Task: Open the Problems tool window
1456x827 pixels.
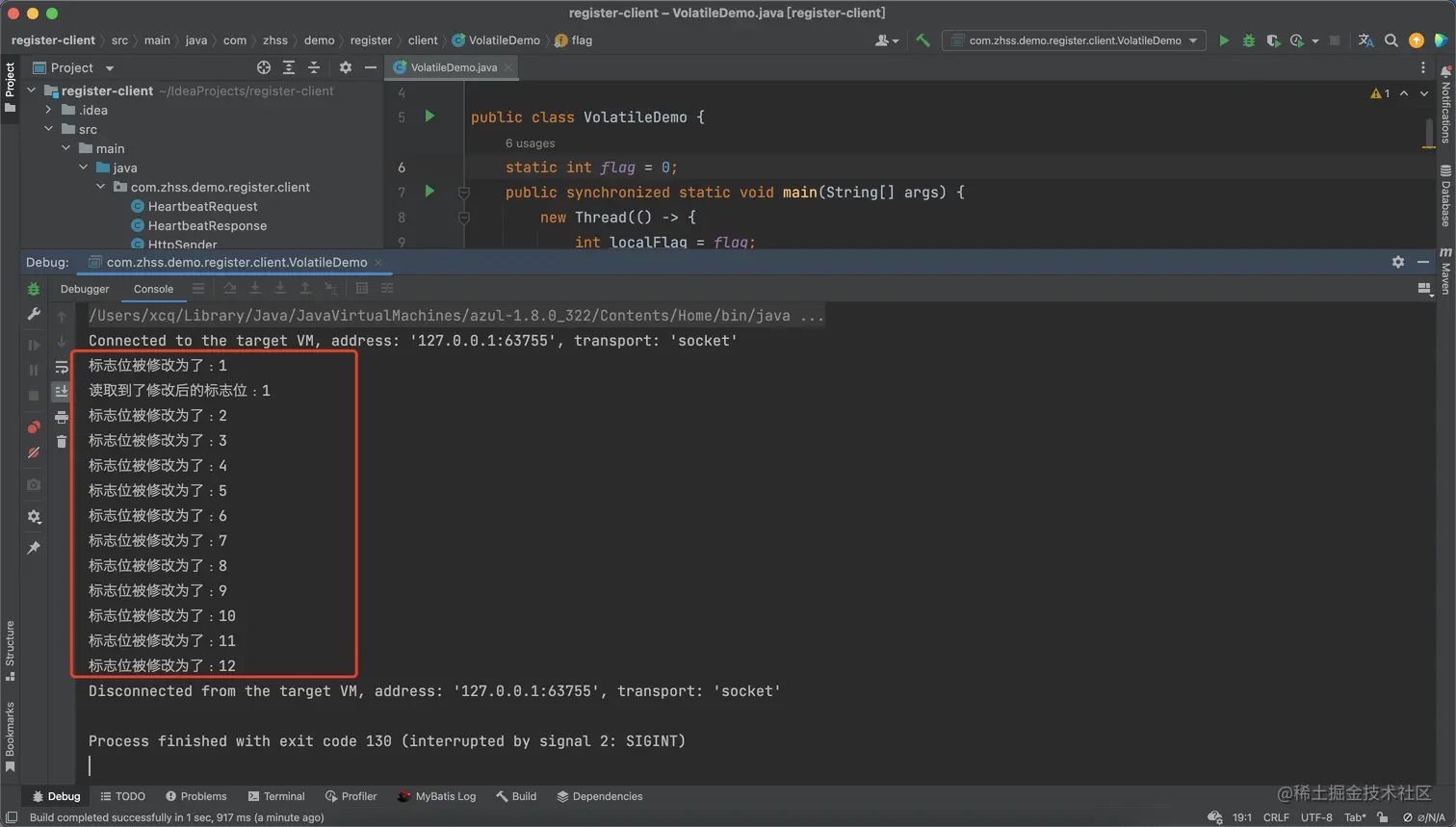Action: pyautogui.click(x=196, y=796)
